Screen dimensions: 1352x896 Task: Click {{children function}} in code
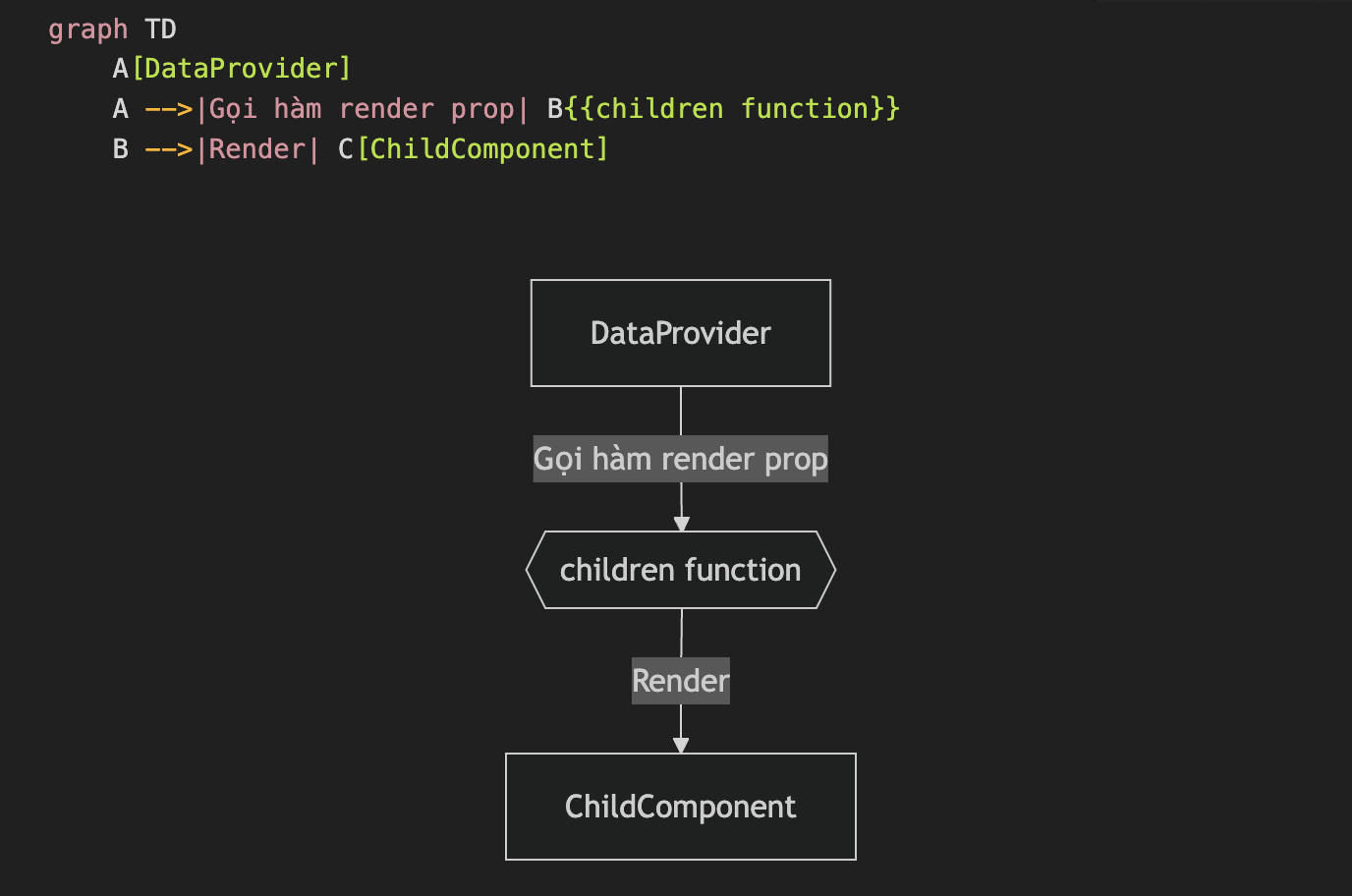pyautogui.click(x=733, y=109)
